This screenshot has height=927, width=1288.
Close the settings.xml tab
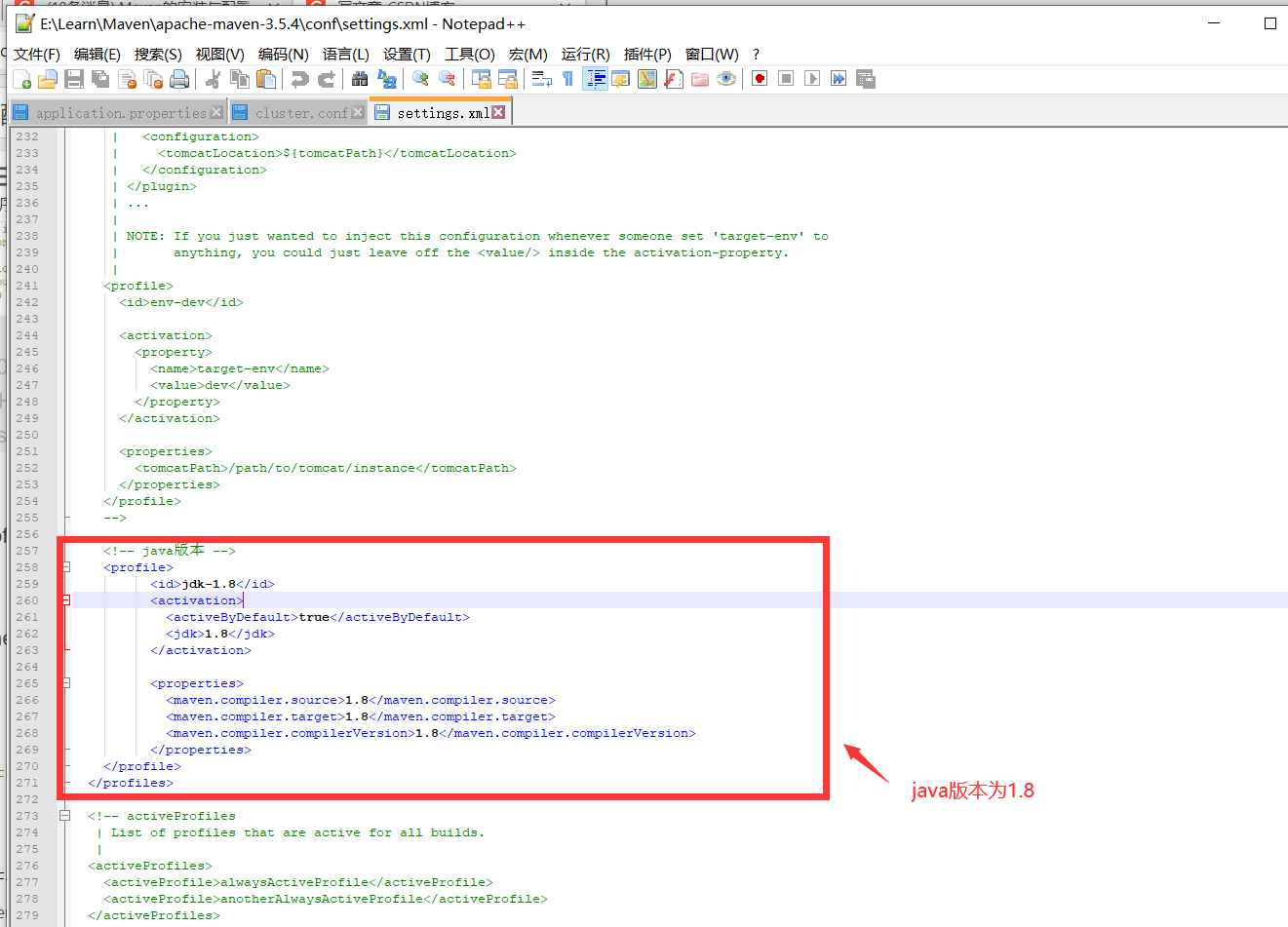tap(498, 112)
